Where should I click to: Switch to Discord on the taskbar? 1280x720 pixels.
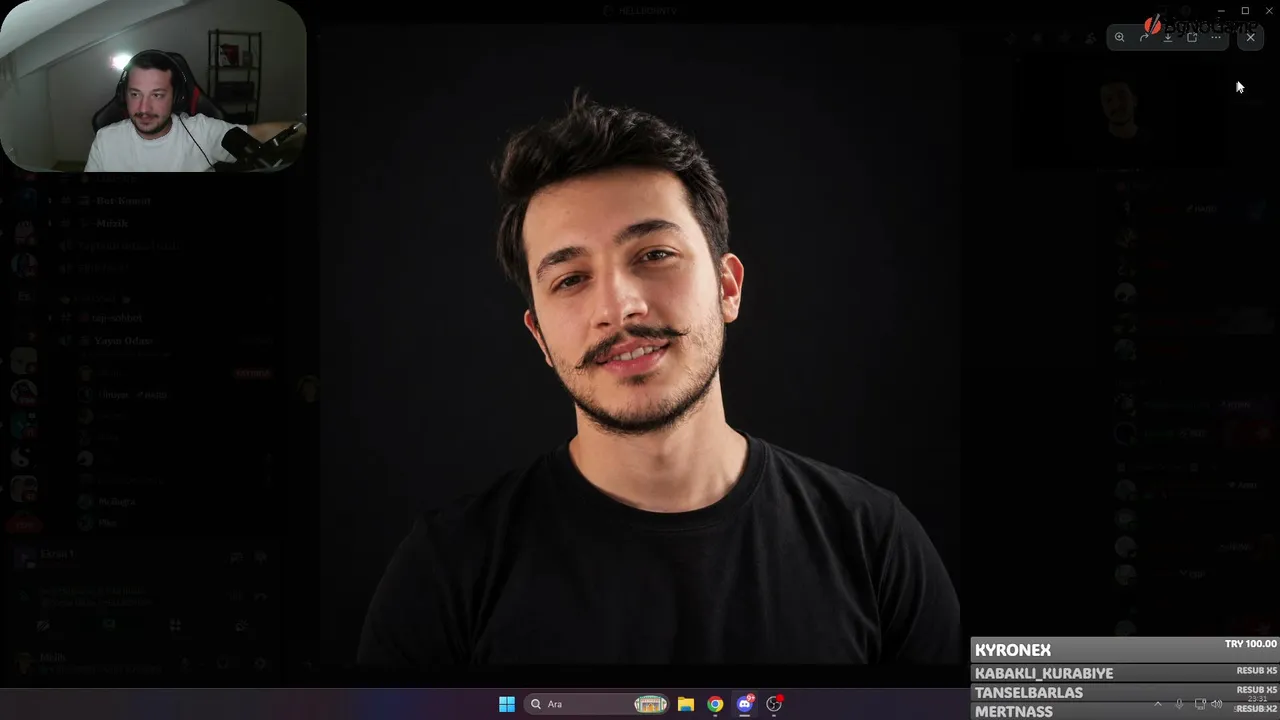[744, 704]
